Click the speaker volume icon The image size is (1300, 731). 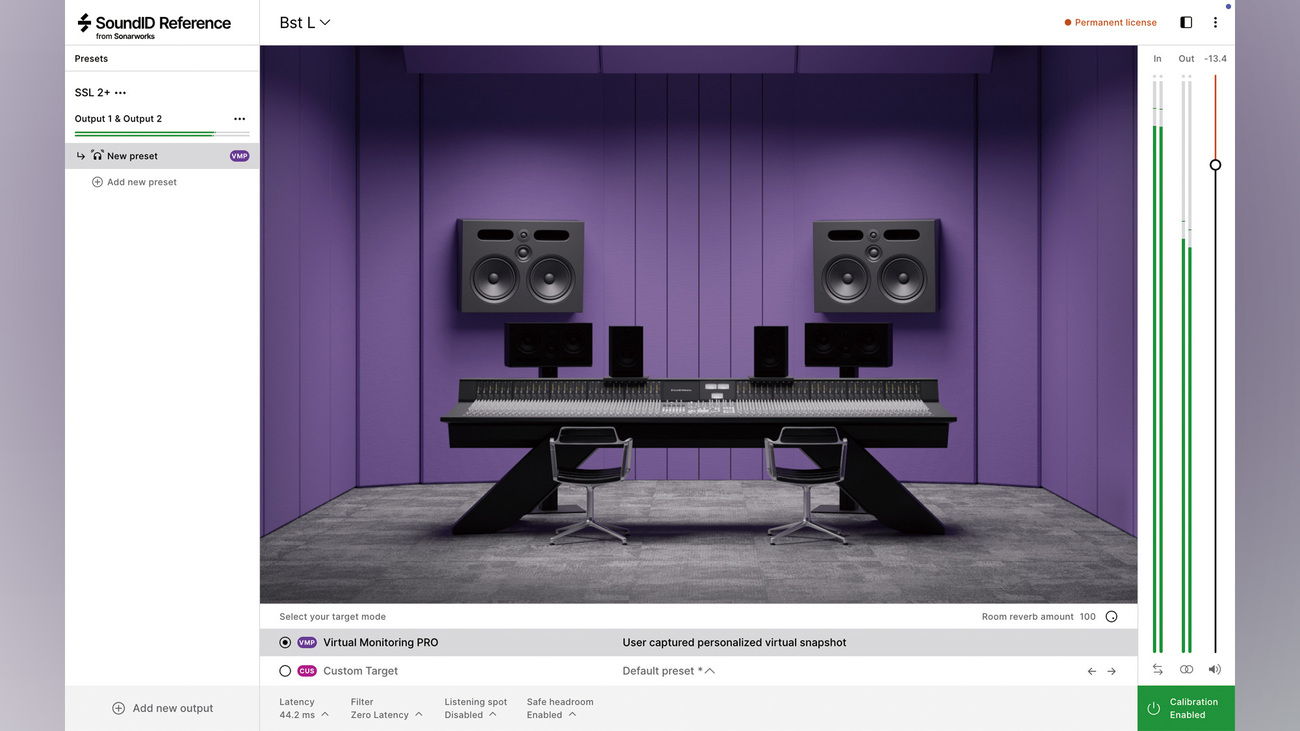point(1214,670)
